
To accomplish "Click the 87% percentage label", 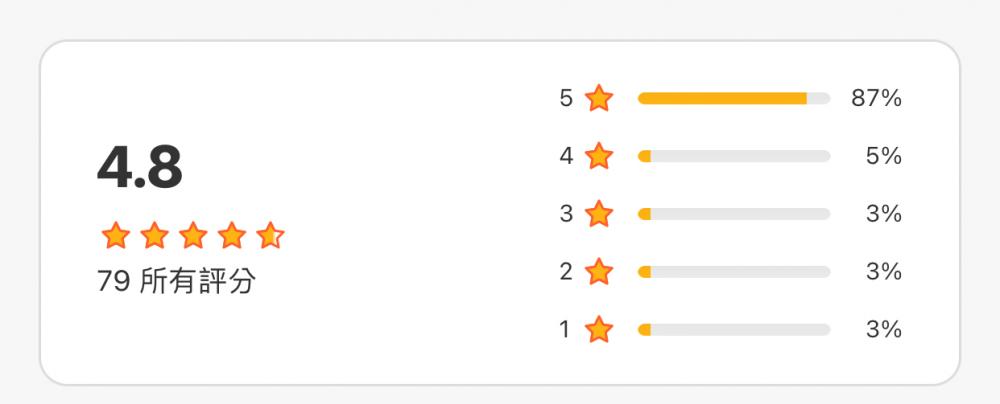I will click(876, 98).
